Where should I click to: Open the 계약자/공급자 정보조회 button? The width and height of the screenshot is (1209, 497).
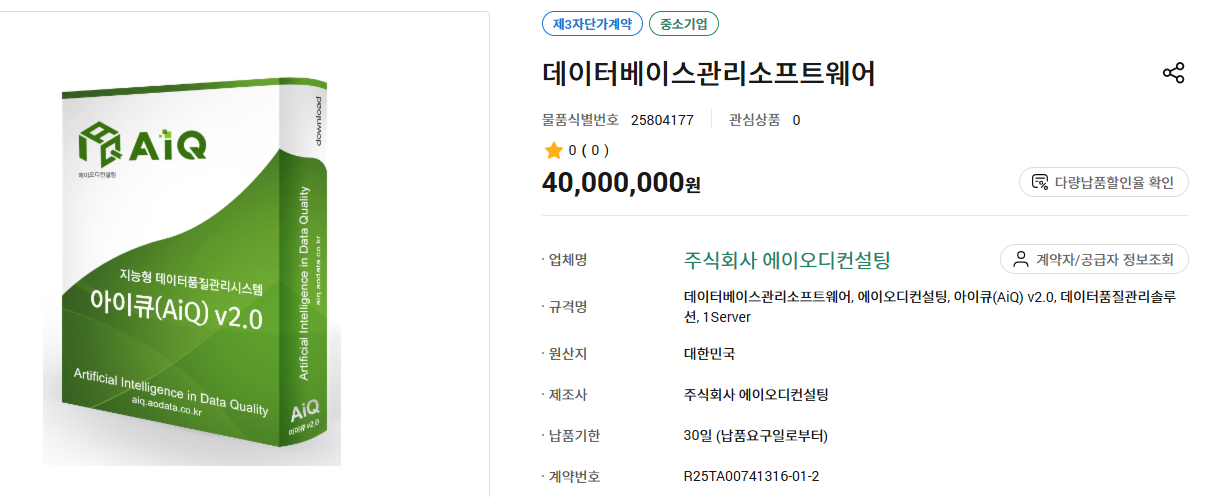(x=1094, y=260)
